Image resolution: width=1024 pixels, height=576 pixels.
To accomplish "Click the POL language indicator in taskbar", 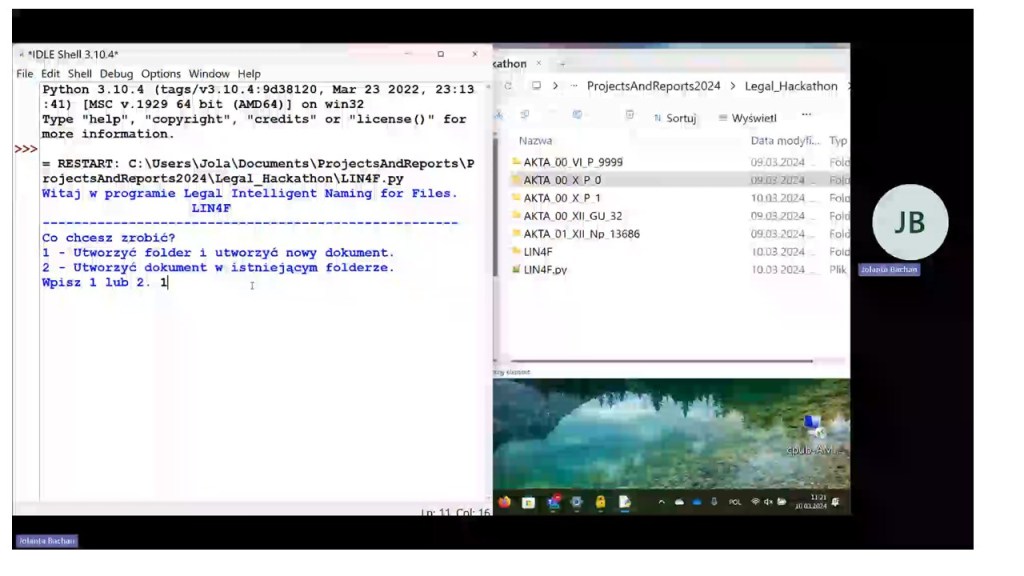I will (735, 502).
